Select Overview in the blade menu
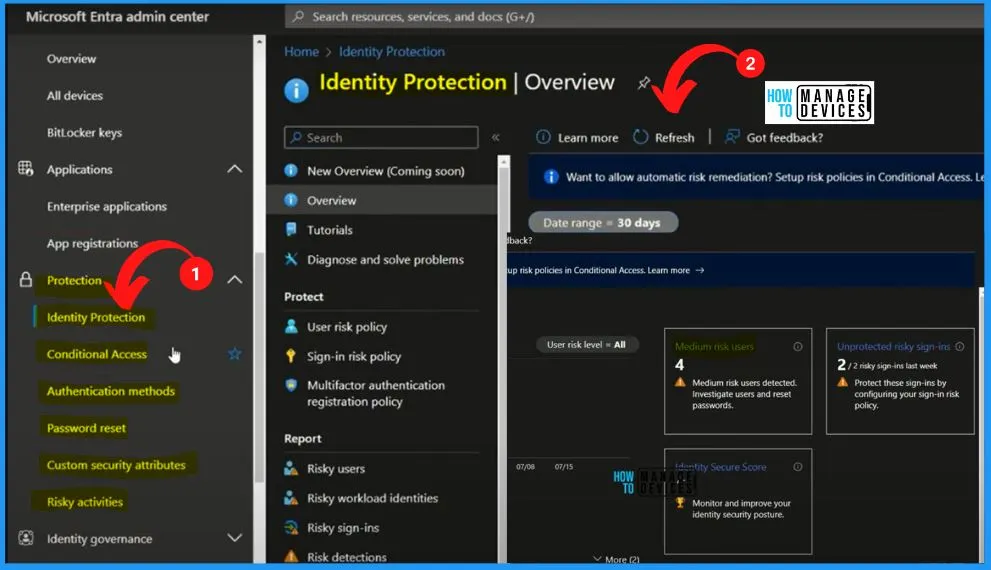The image size is (991, 570). (382, 200)
